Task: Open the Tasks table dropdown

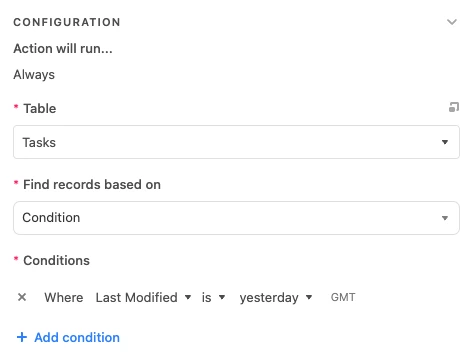Action: (236, 142)
